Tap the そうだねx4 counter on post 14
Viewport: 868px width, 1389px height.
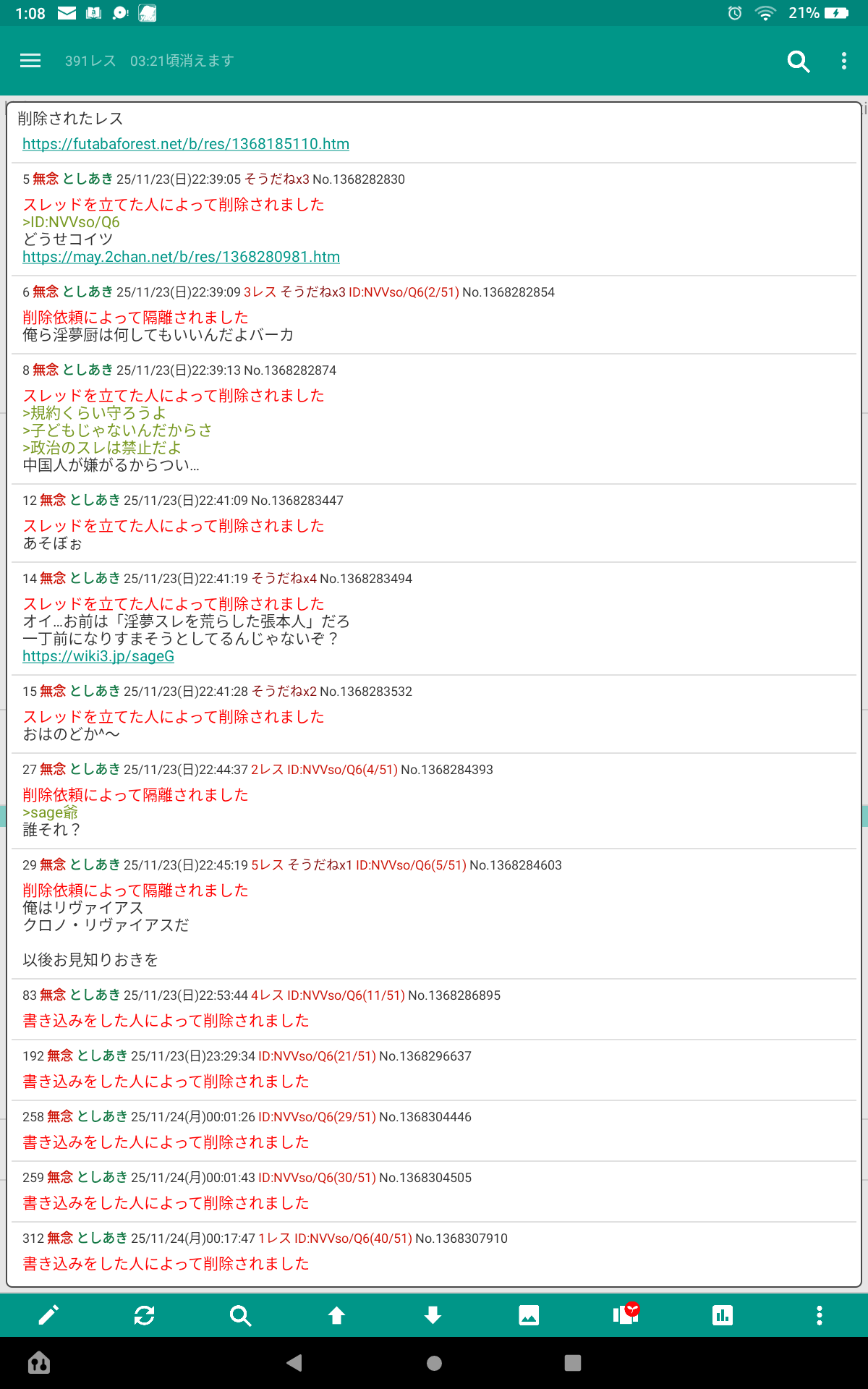tap(284, 579)
